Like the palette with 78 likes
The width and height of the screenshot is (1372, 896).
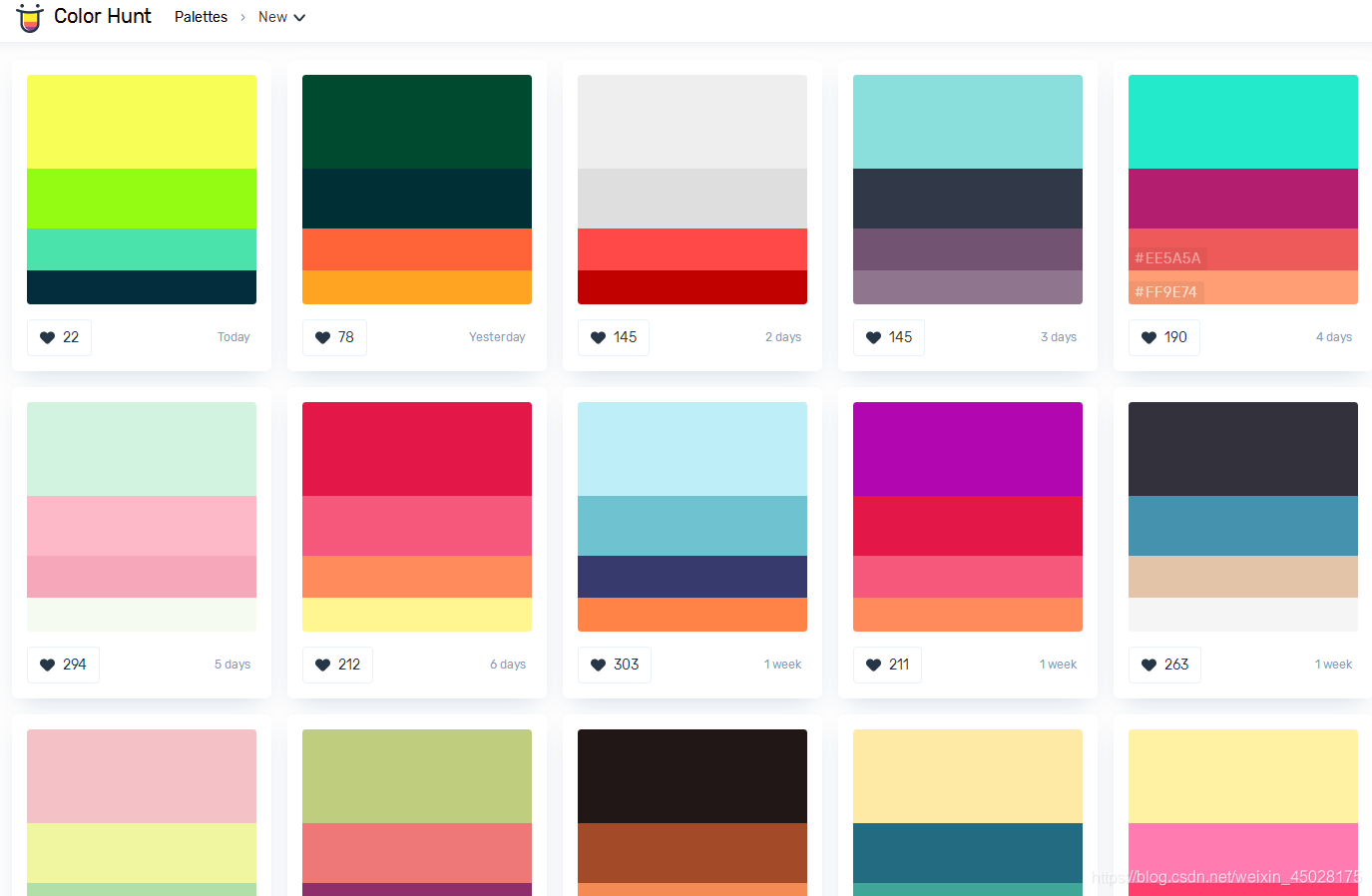tap(334, 337)
